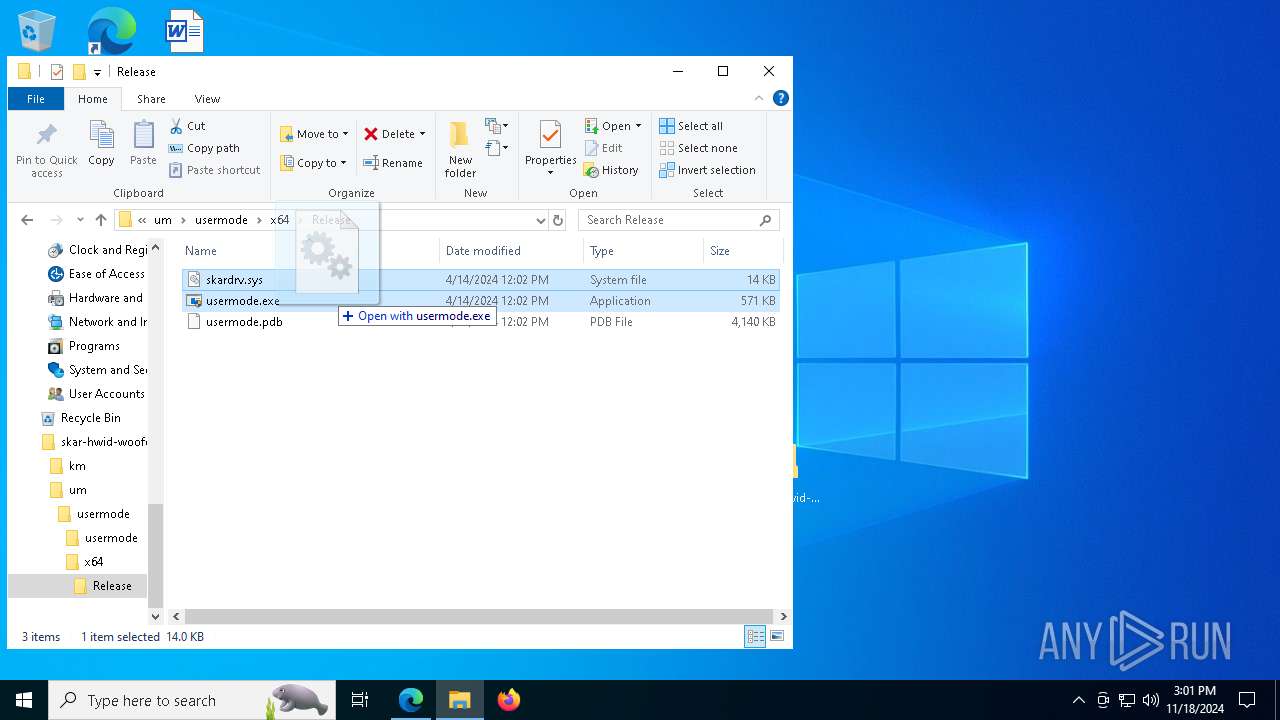Screen dimensions: 1280x720
Task: Go Back with the arrow button
Action: click(27, 220)
